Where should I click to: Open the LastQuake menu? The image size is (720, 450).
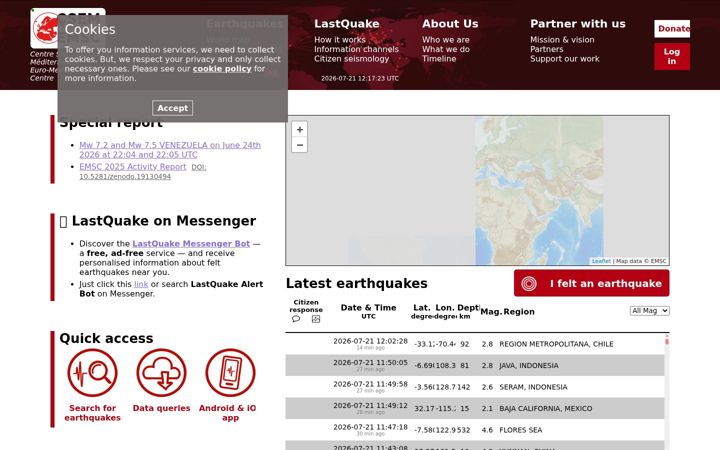(x=347, y=24)
